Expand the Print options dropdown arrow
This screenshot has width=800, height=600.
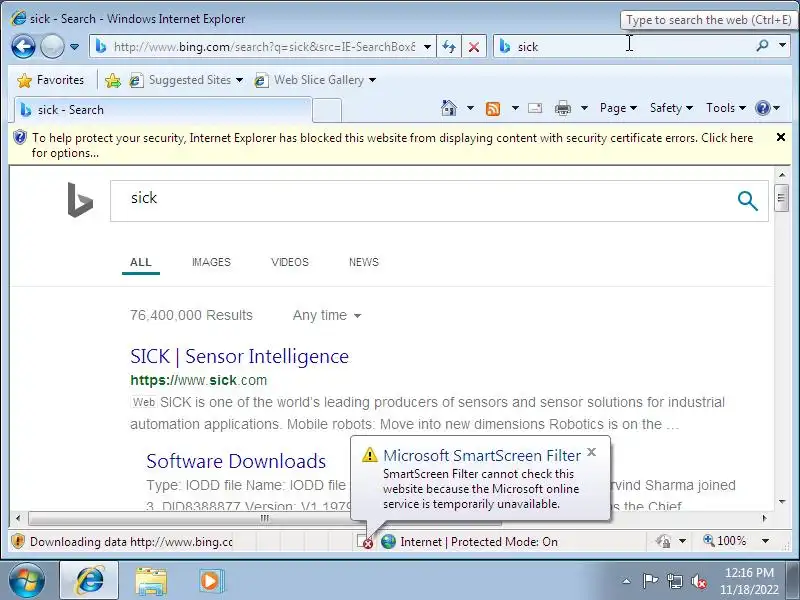(x=585, y=108)
